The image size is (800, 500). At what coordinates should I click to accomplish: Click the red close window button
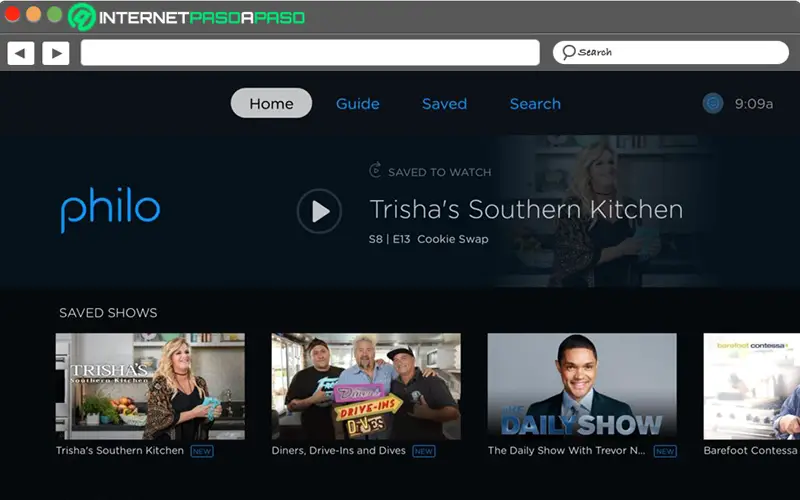(x=12, y=14)
